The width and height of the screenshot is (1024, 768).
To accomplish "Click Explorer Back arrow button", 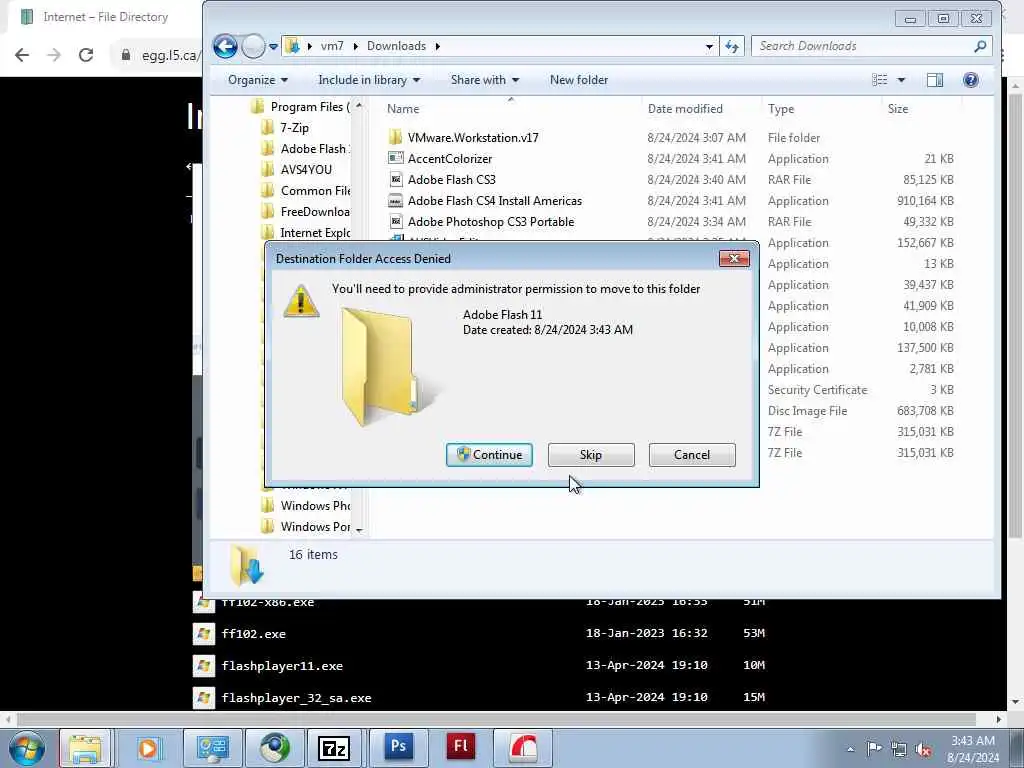I will point(225,46).
